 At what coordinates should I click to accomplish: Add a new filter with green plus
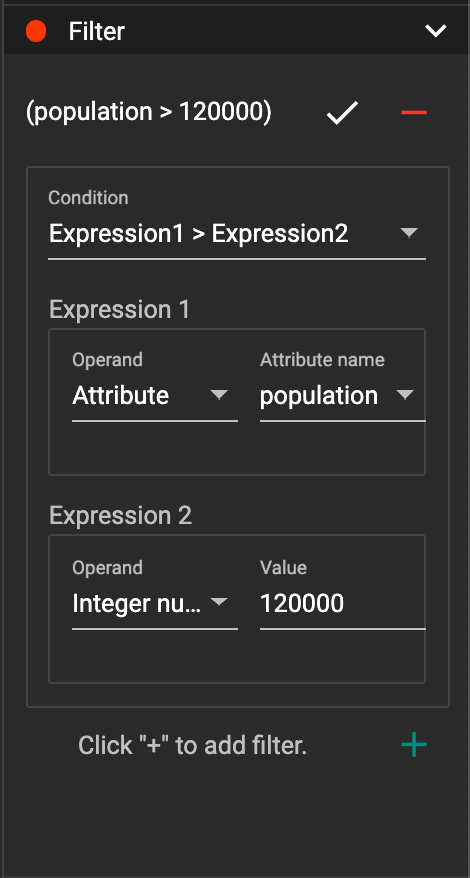pos(414,745)
